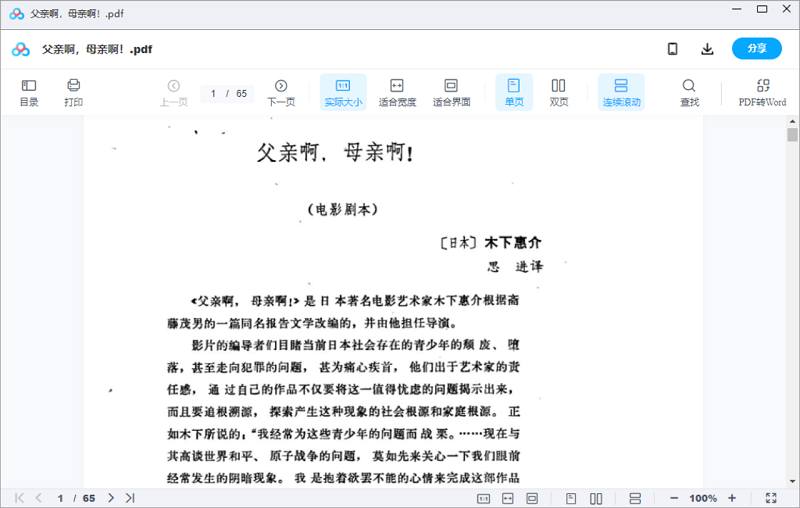Click the zoom in plus button

coord(732,498)
